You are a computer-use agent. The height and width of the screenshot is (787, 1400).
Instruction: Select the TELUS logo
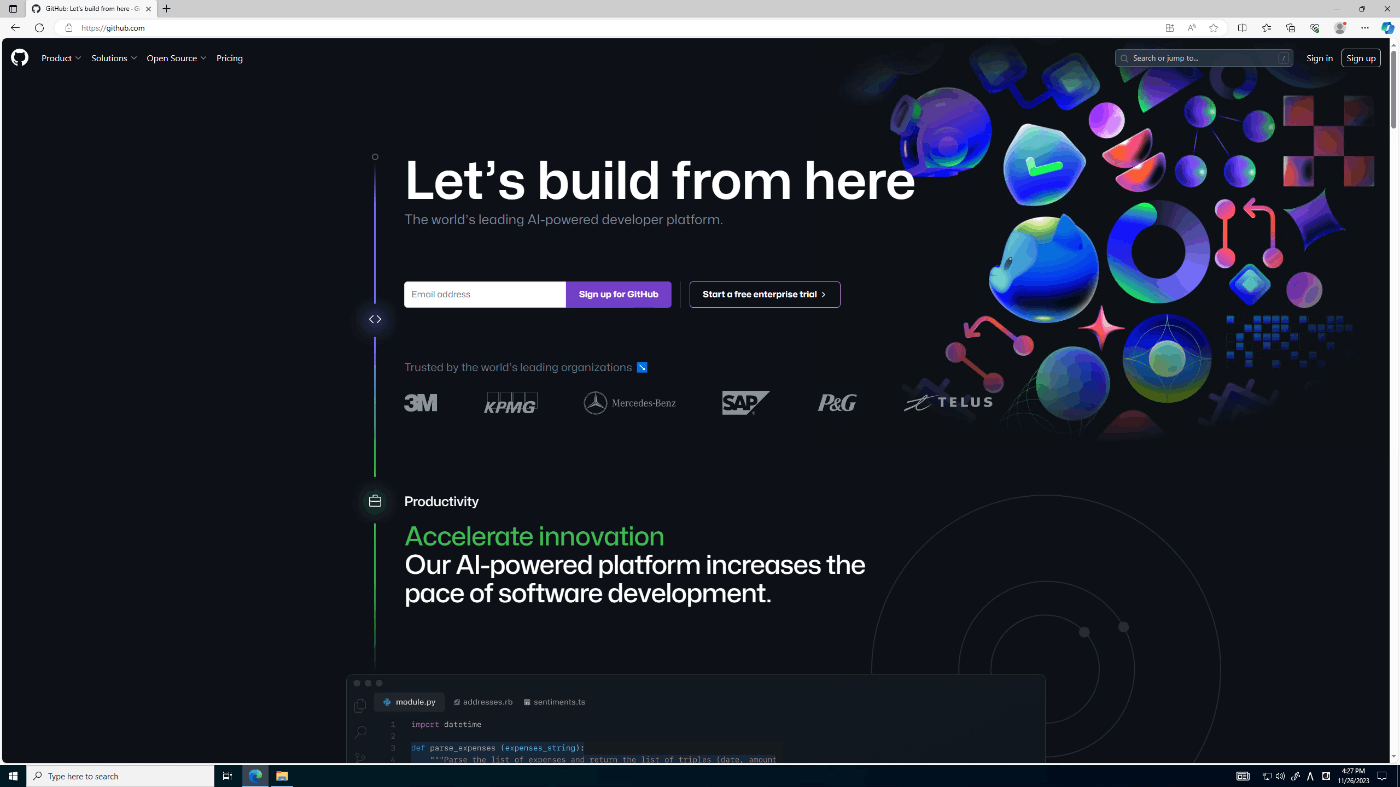click(948, 402)
